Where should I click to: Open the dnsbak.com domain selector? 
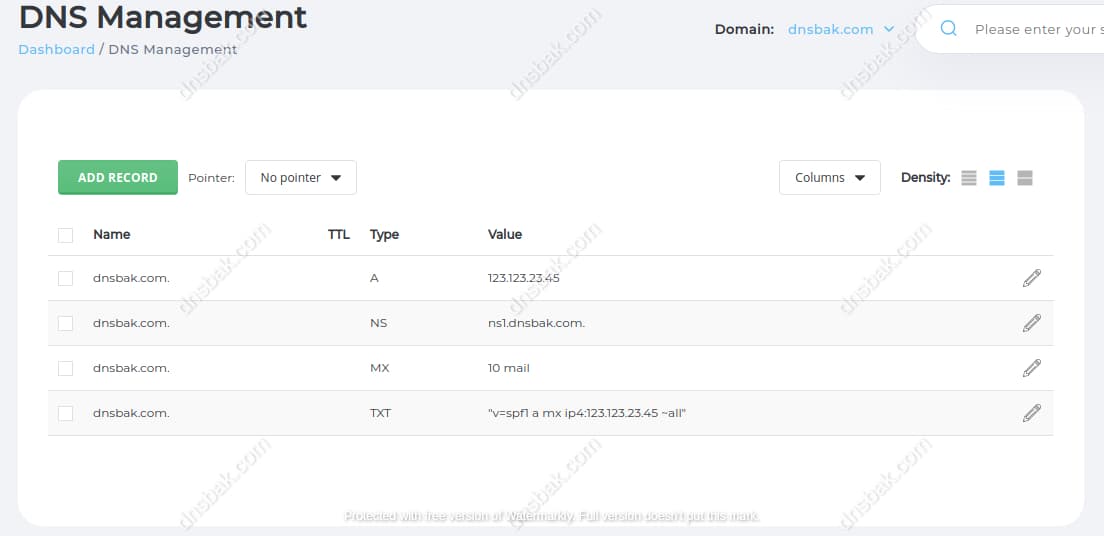pyautogui.click(x=840, y=29)
